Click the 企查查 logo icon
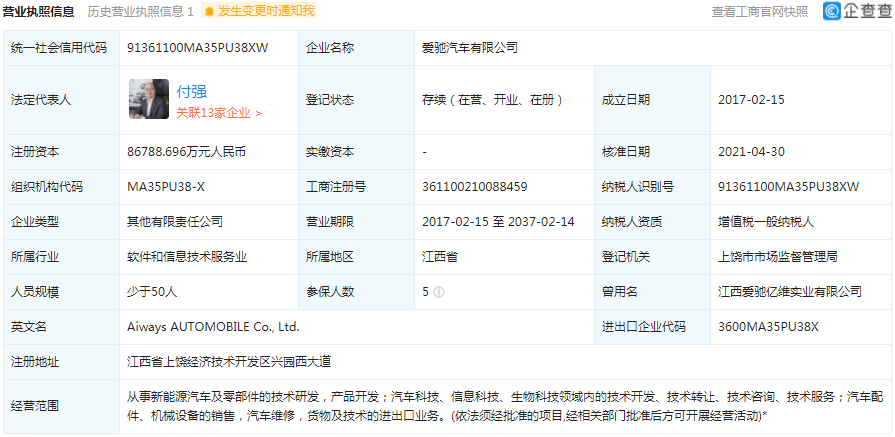Image resolution: width=895 pixels, height=437 pixels. [833, 11]
